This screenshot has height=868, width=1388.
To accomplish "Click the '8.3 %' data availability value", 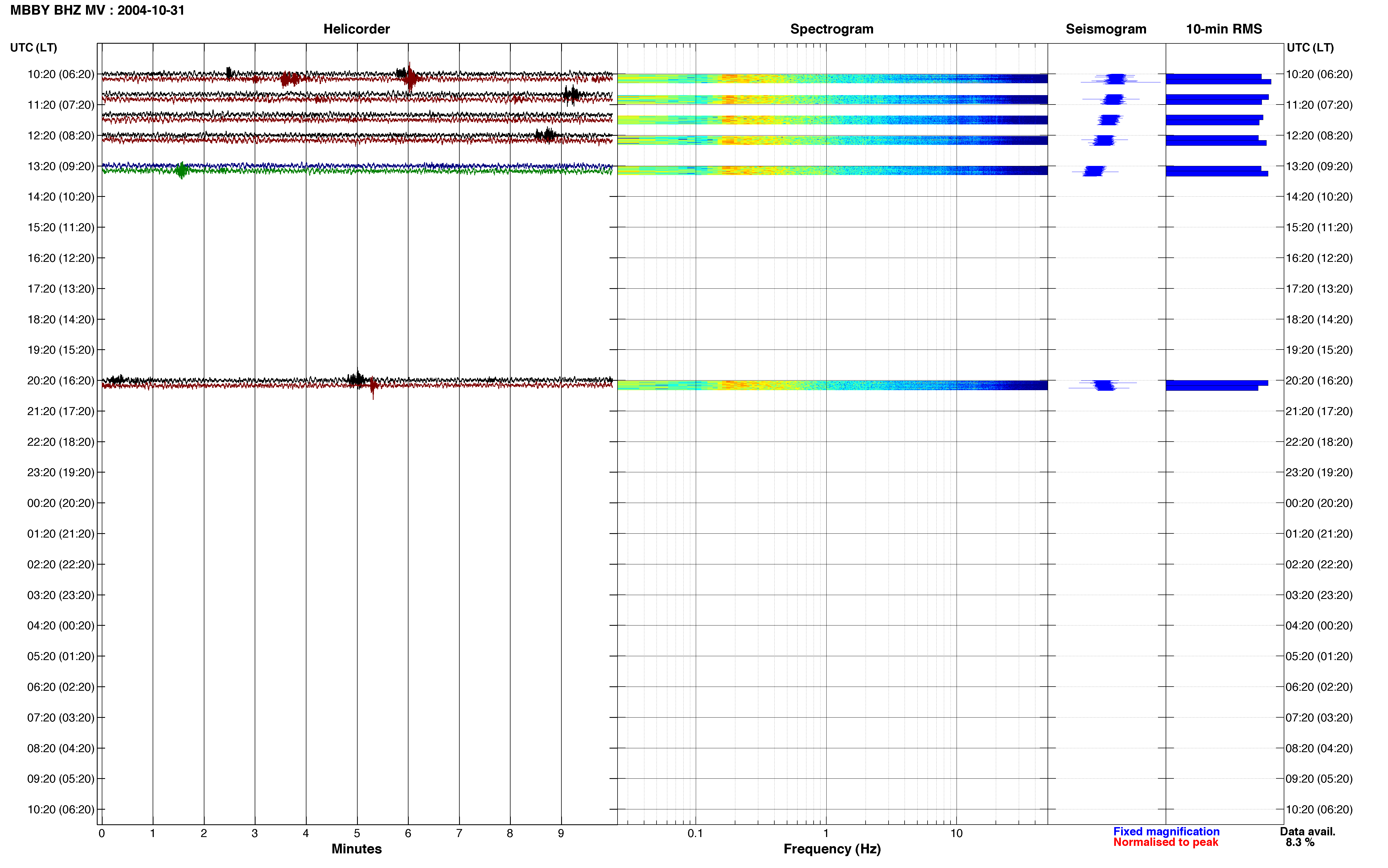I will [1300, 842].
